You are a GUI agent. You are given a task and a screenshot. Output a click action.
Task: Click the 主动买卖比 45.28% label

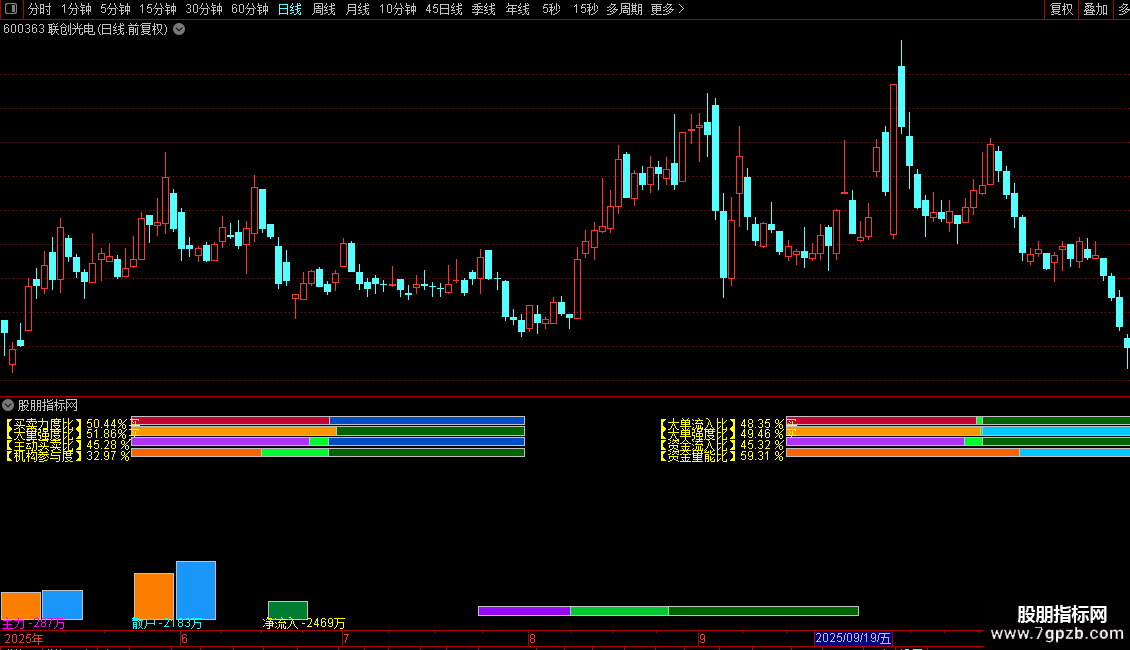coord(67,445)
